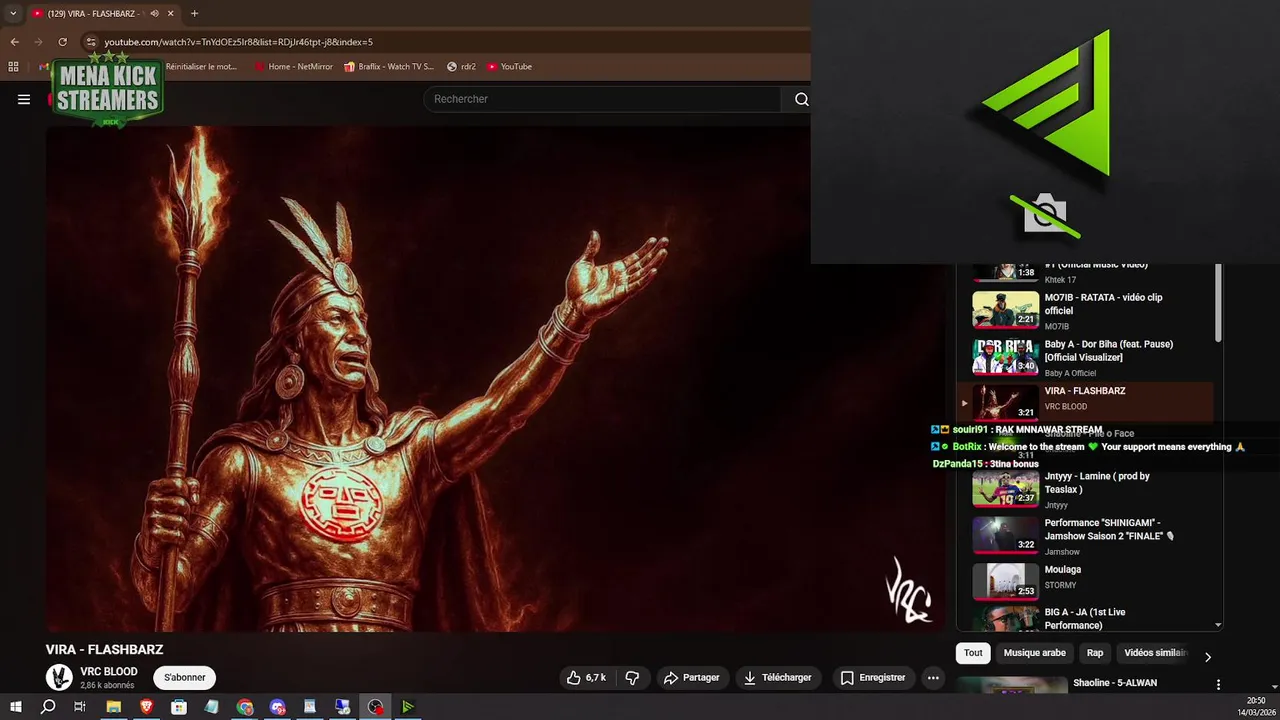The height and width of the screenshot is (720, 1280).
Task: Open Shaoline - 5-ALWAN suggested video title
Action: click(x=1115, y=683)
